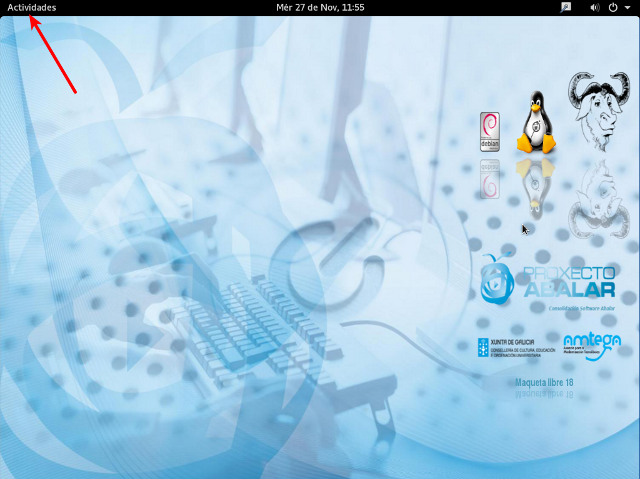The width and height of the screenshot is (640, 479).
Task: Open the Actividades overview
Action: coord(32,7)
